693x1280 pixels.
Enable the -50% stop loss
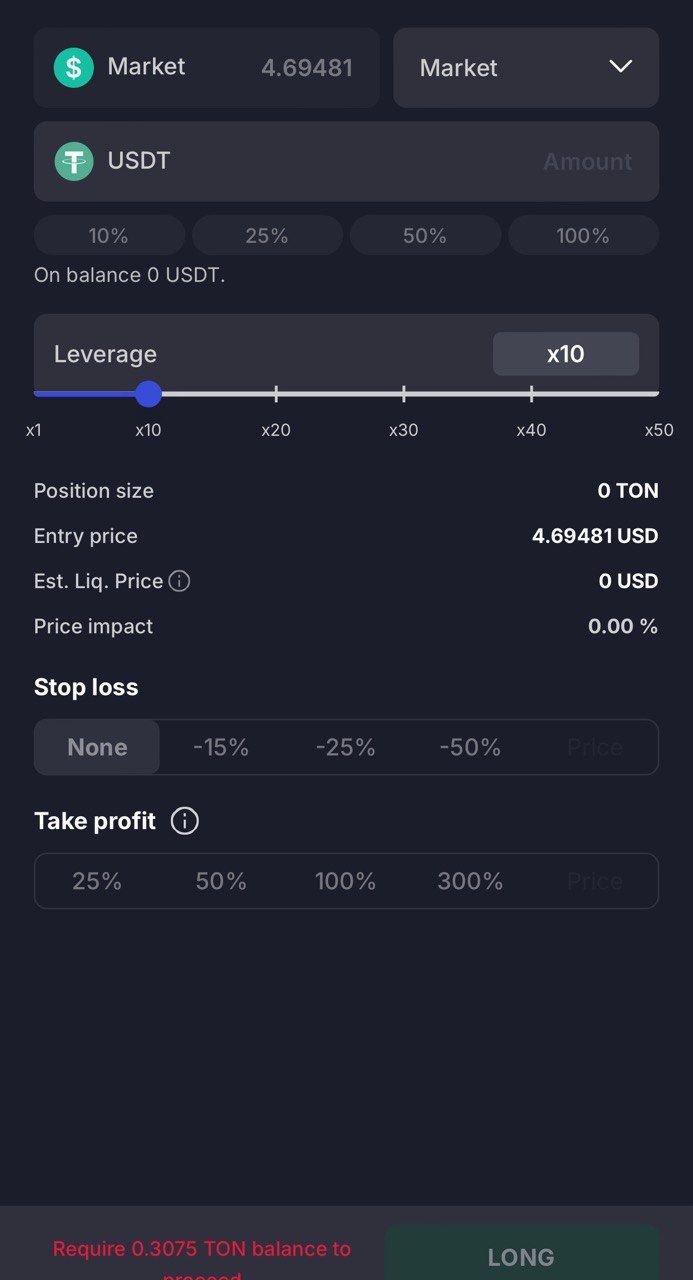[470, 747]
